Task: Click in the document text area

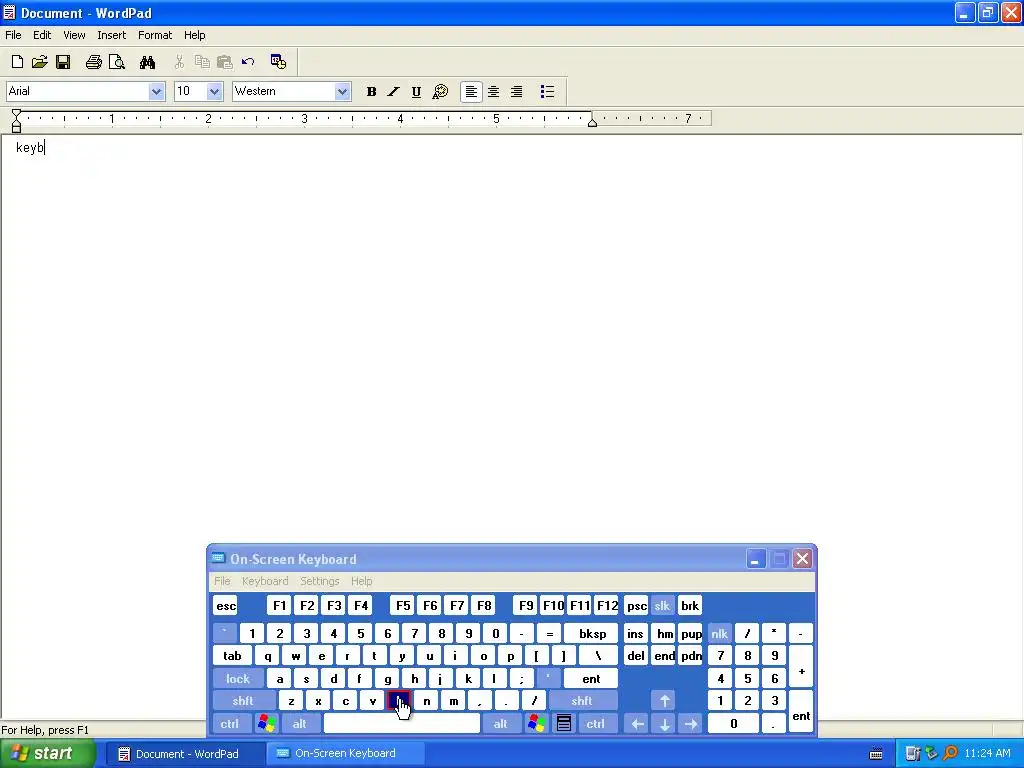Action: (x=511, y=340)
